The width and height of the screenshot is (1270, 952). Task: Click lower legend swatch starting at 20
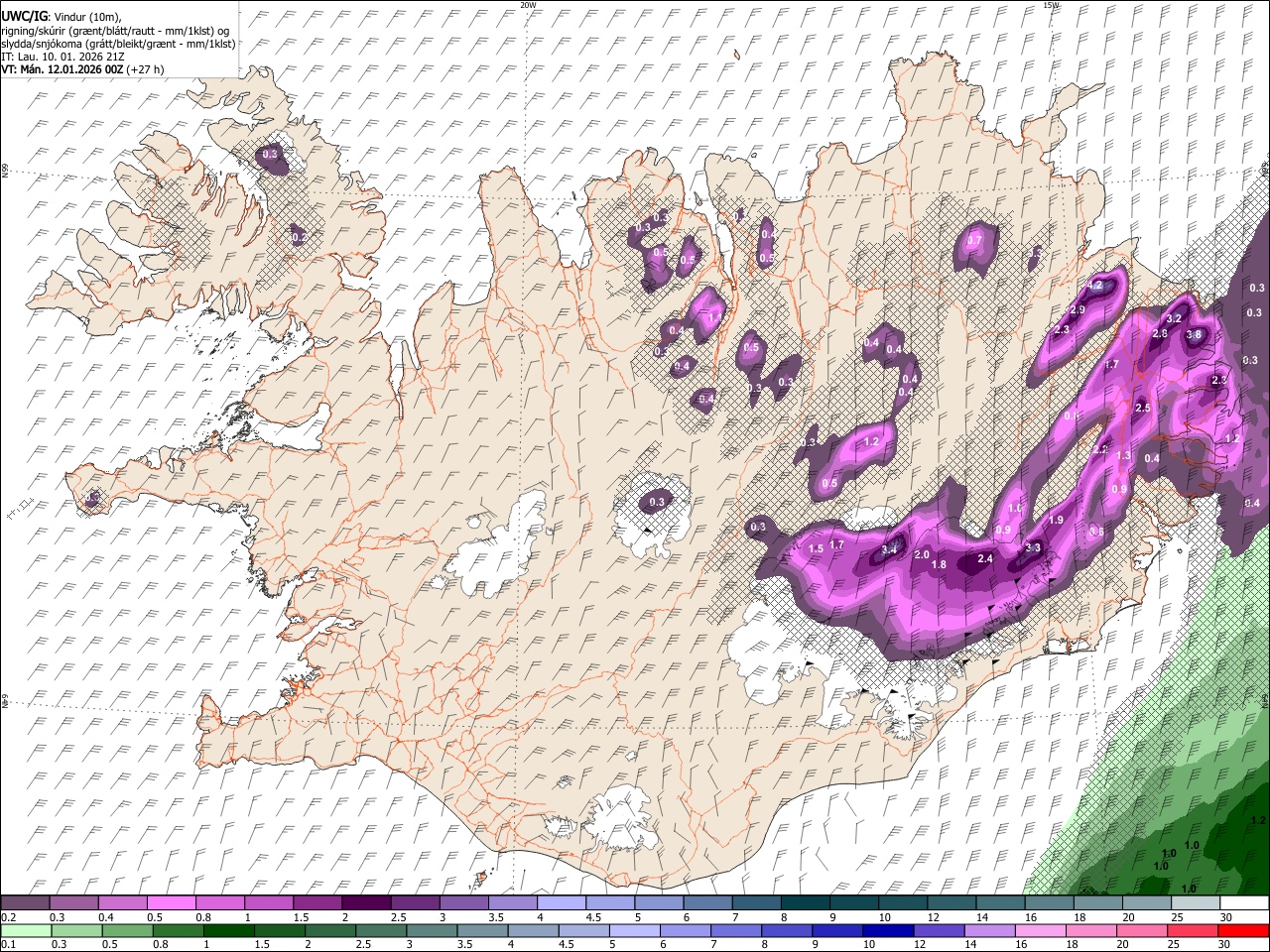[x=1143, y=930]
